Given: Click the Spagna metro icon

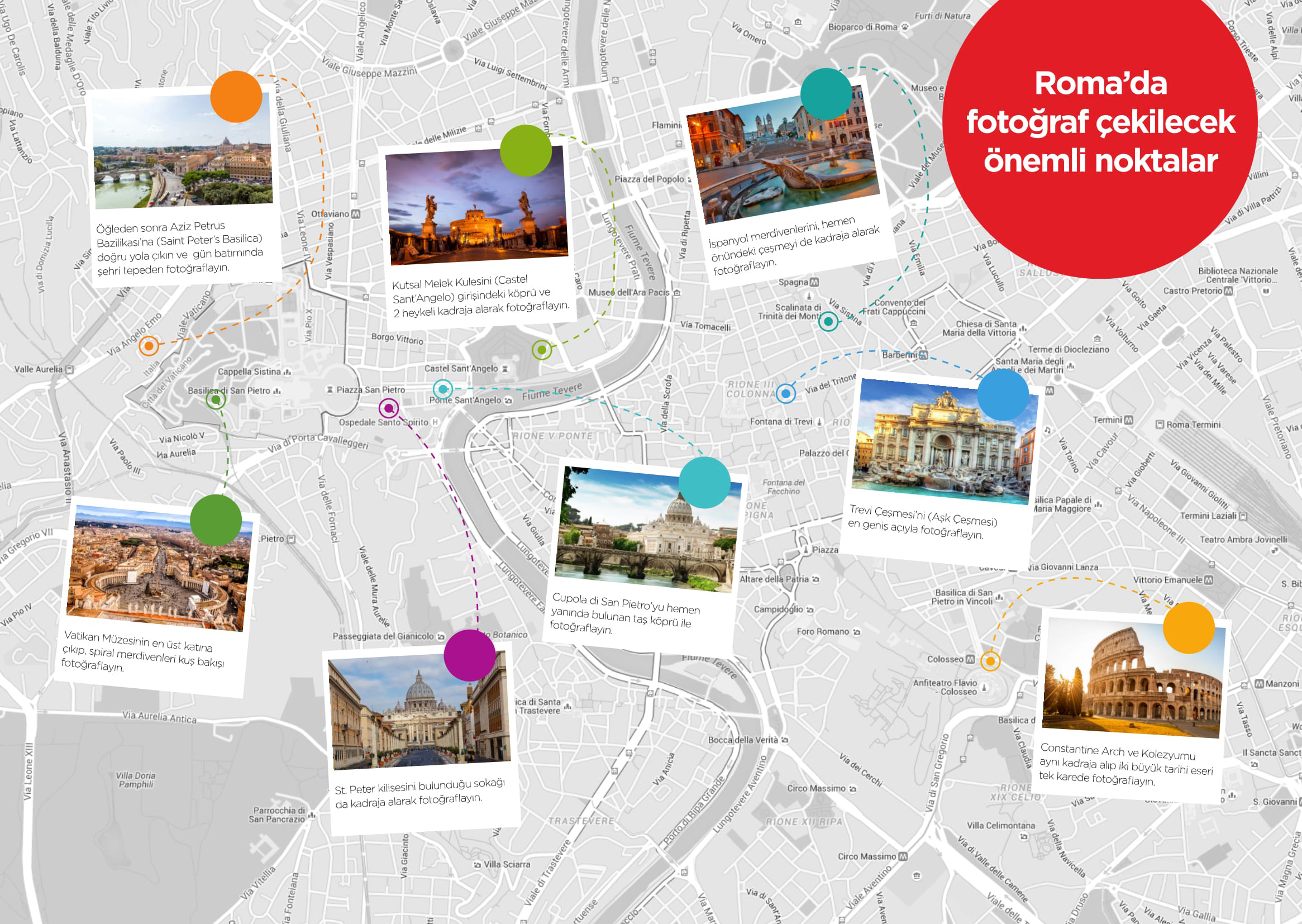Looking at the screenshot, I should (814, 282).
